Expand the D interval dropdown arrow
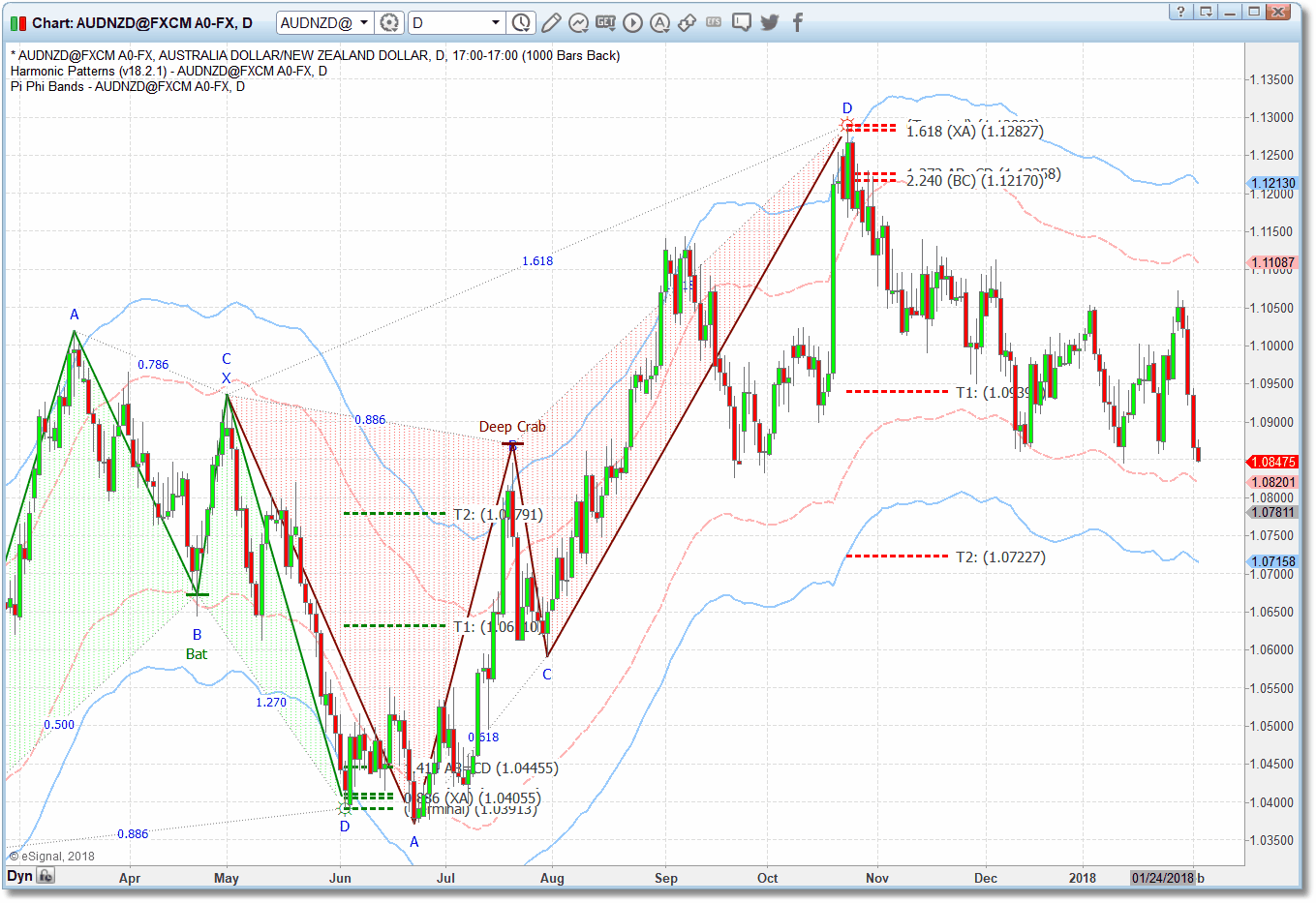Image resolution: width=1316 pixels, height=903 pixels. pyautogui.click(x=496, y=22)
